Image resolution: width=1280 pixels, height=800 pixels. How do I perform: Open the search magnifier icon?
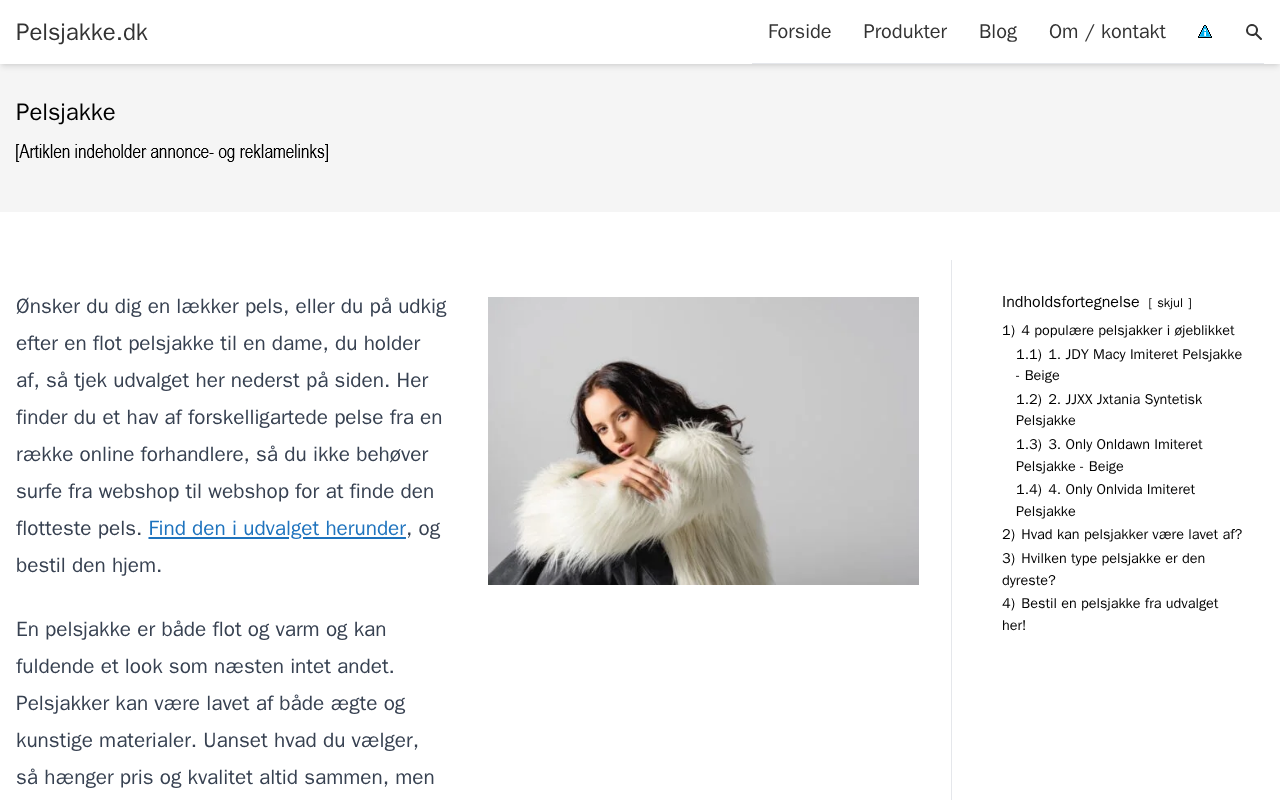pos(1254,32)
